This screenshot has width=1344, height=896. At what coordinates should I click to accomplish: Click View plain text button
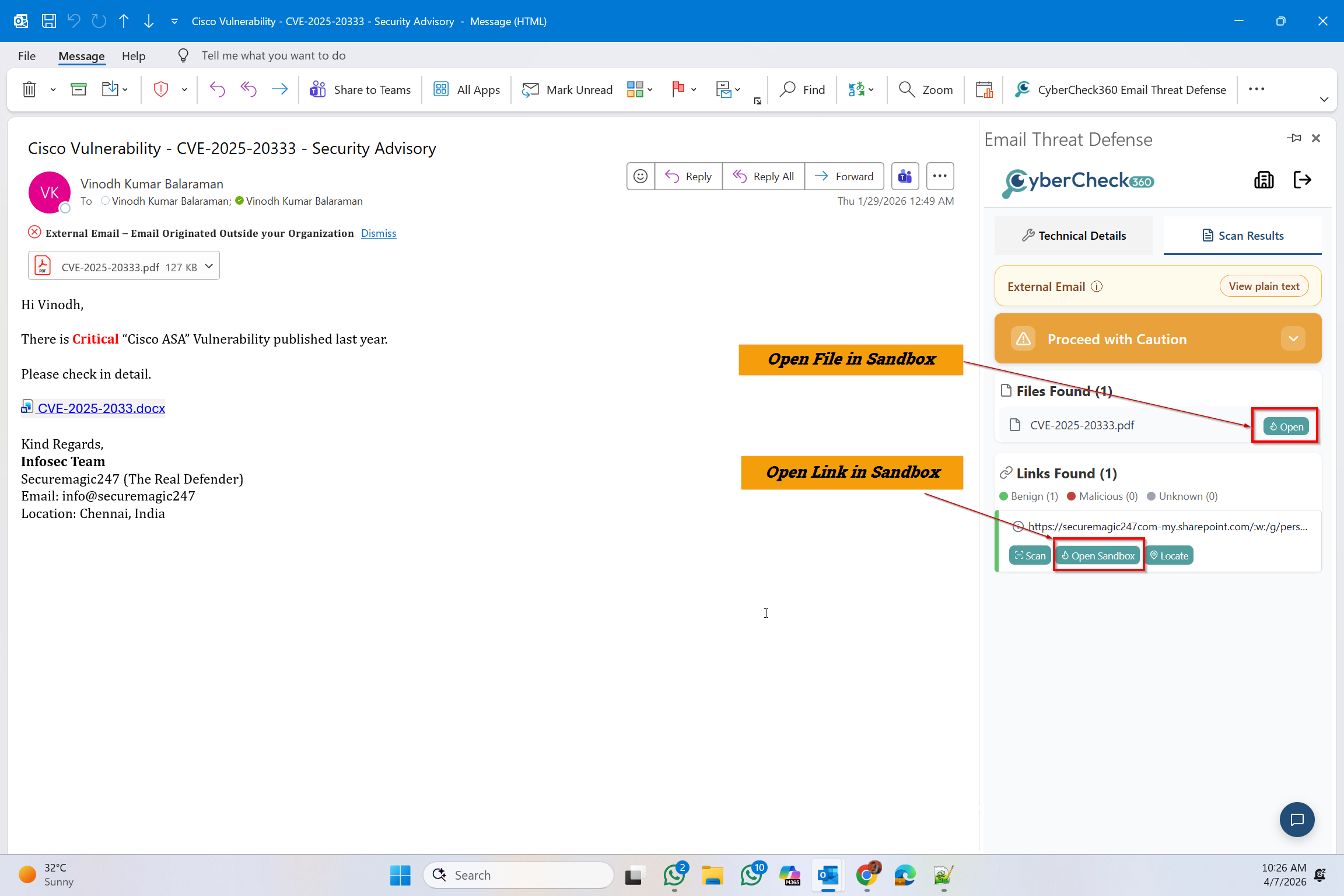click(x=1264, y=286)
